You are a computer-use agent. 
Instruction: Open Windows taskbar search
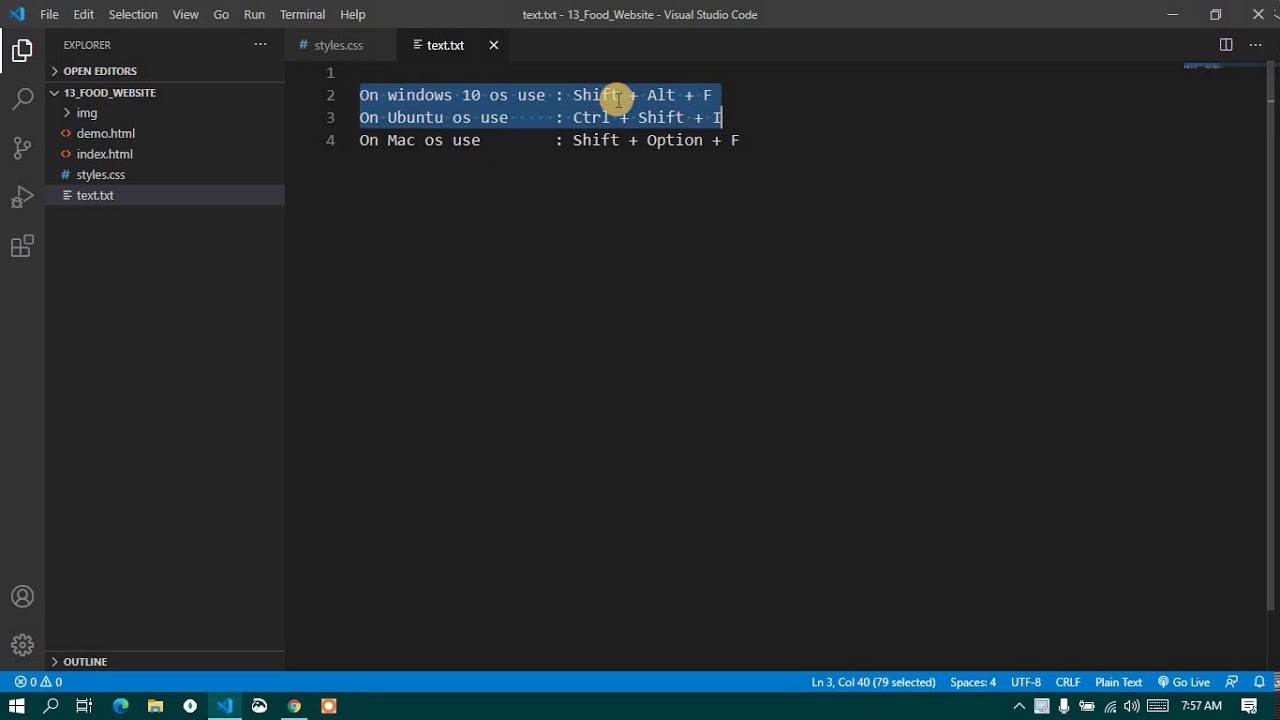click(51, 706)
